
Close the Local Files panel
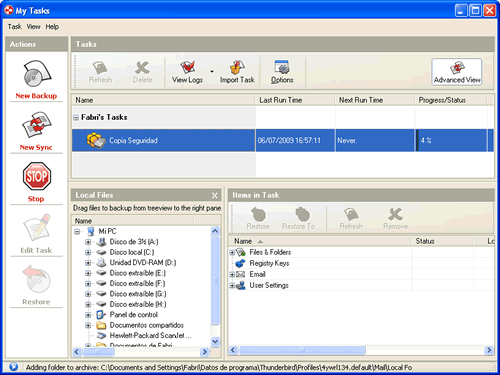(x=214, y=195)
